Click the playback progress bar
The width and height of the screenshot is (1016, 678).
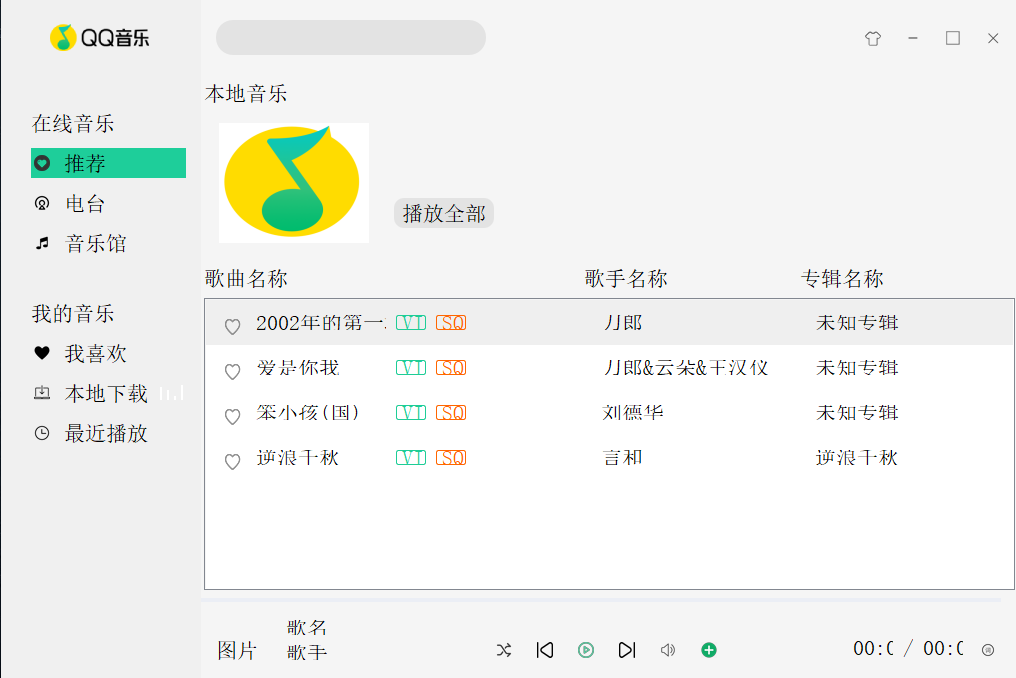(601, 600)
